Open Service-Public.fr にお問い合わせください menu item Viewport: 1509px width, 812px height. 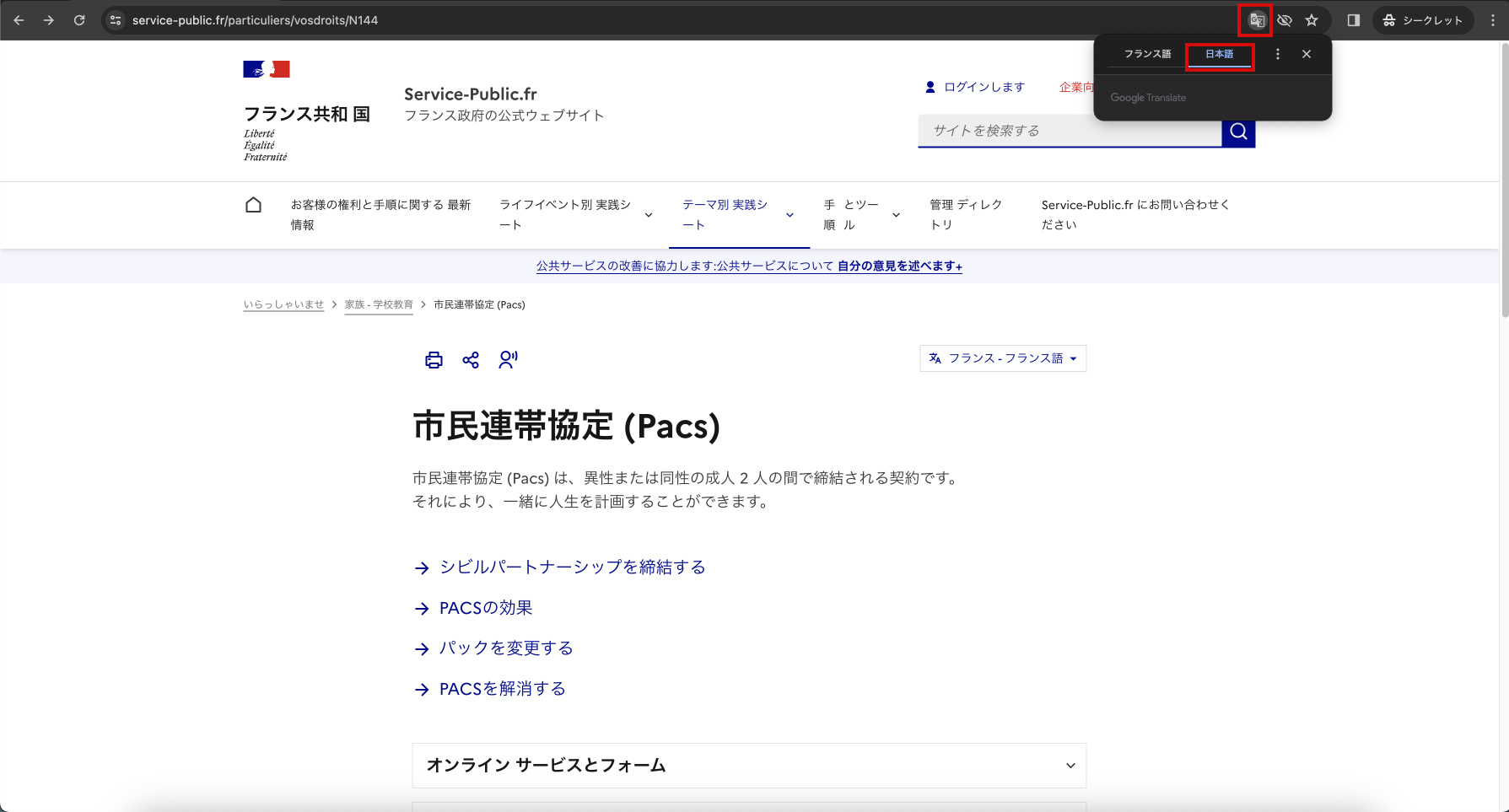tap(1136, 215)
